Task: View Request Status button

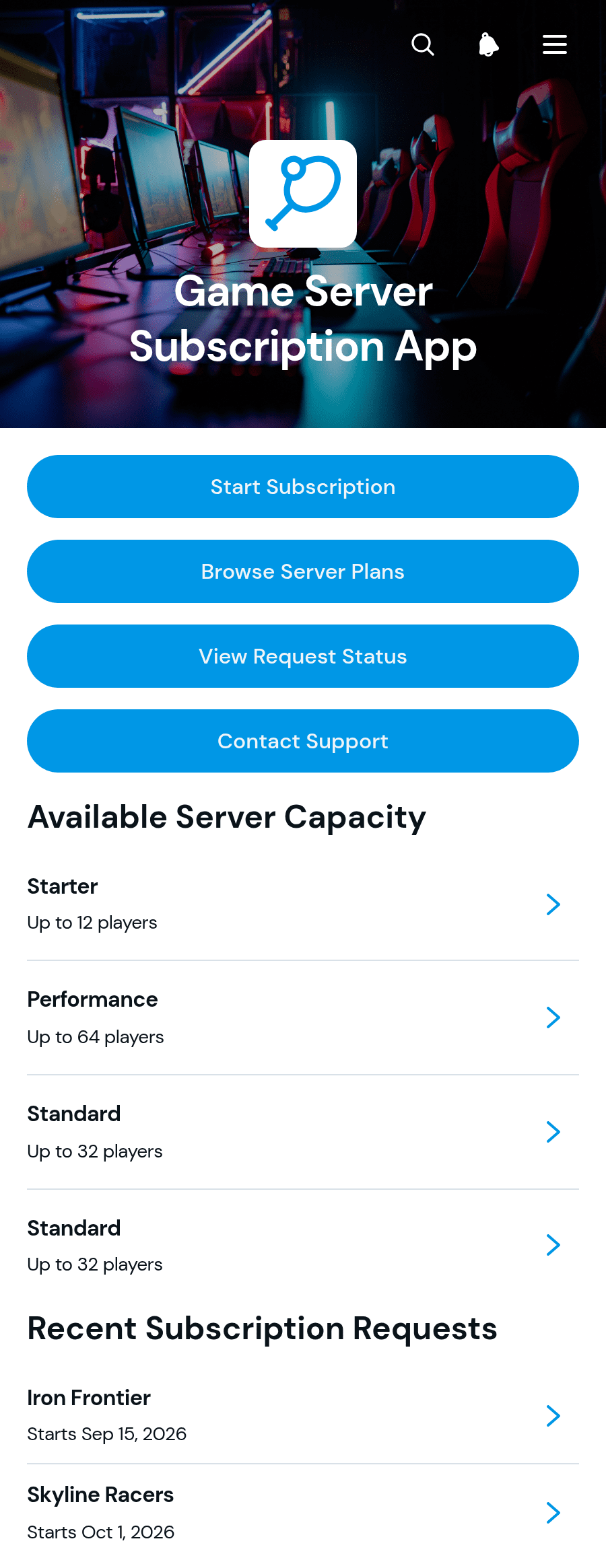Action: point(303,656)
